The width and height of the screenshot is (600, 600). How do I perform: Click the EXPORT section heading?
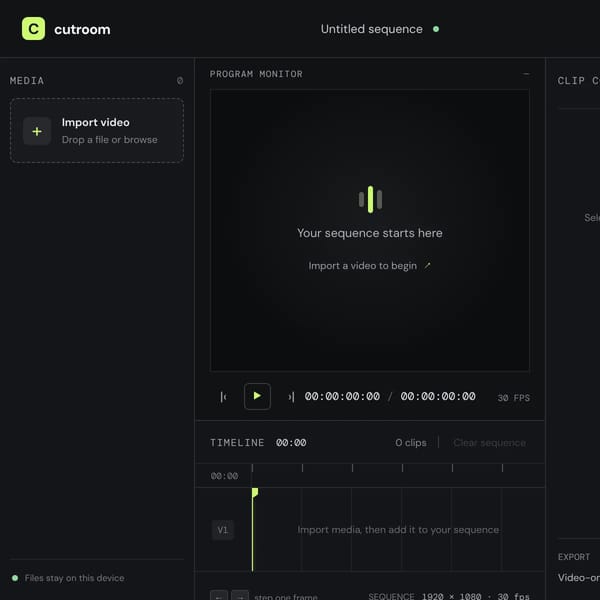(x=574, y=557)
